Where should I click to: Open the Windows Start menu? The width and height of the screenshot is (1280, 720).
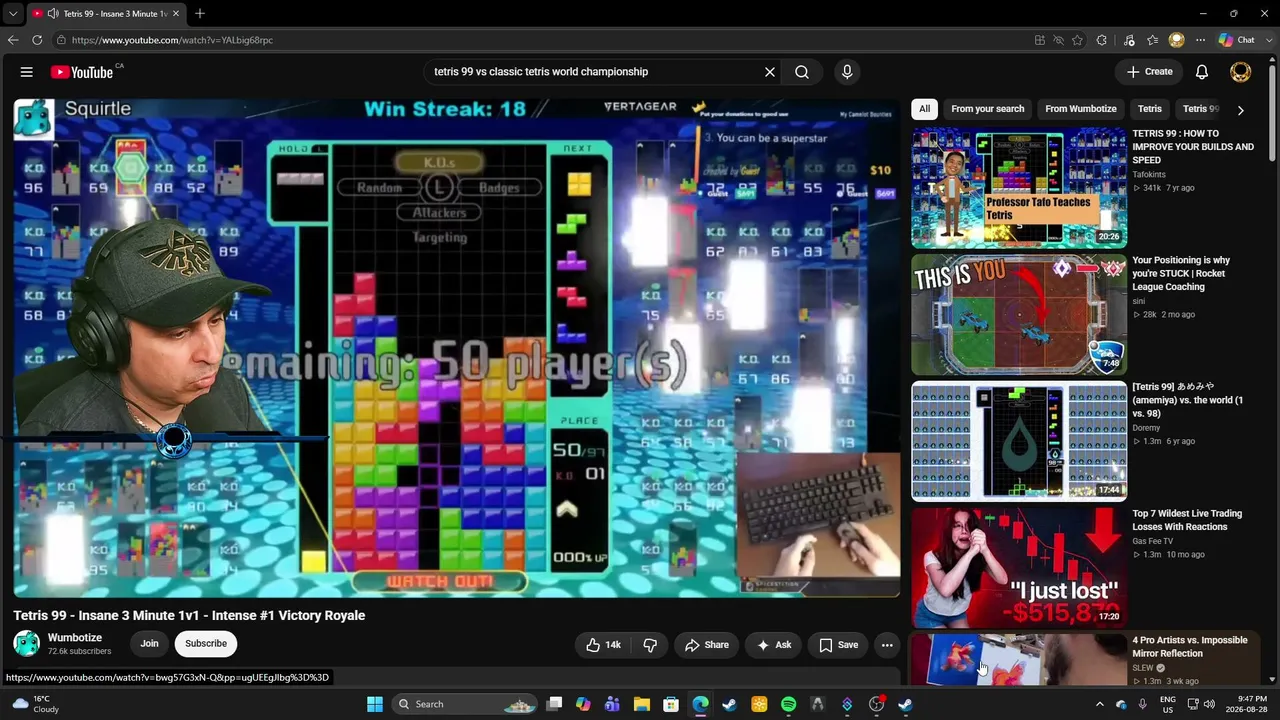pyautogui.click(x=375, y=704)
